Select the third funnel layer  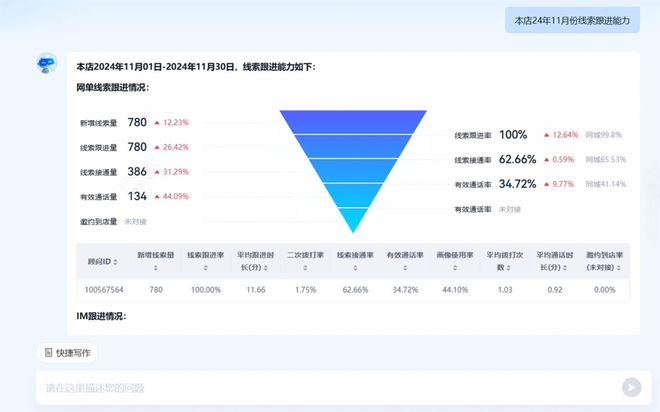(x=353, y=171)
